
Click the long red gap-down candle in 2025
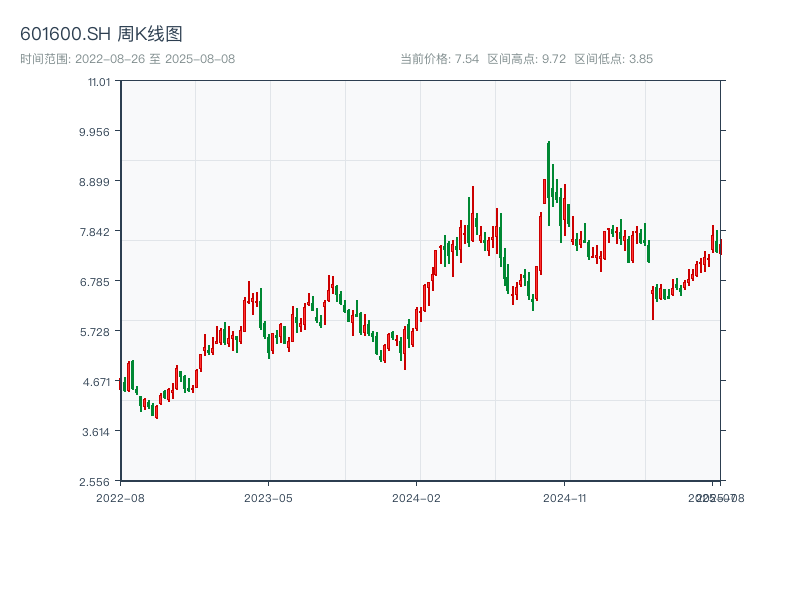(653, 302)
